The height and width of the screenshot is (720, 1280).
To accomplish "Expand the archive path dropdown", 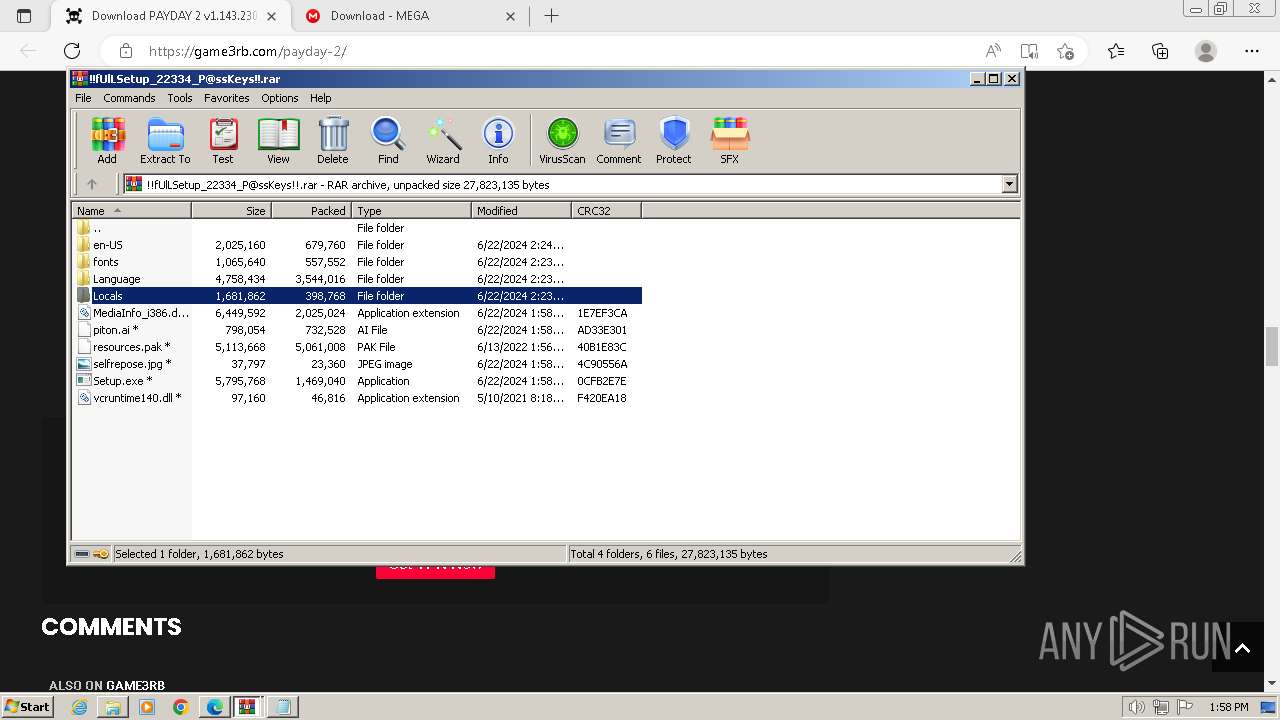I will pos(1009,184).
